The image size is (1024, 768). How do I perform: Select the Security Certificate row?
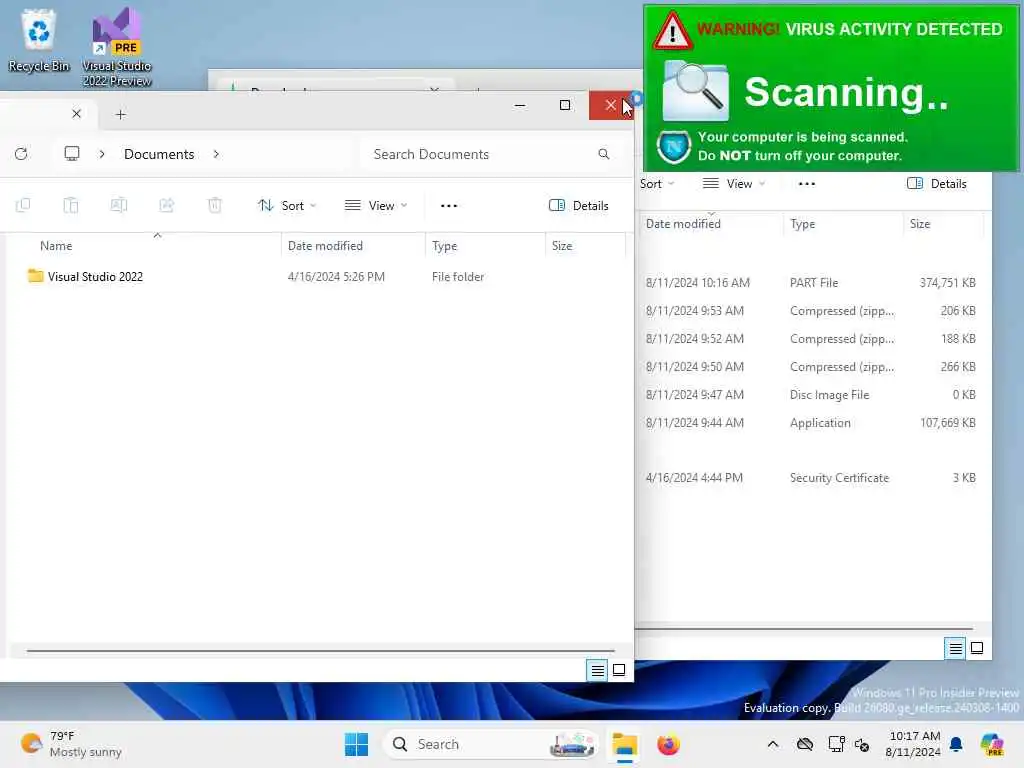point(810,478)
